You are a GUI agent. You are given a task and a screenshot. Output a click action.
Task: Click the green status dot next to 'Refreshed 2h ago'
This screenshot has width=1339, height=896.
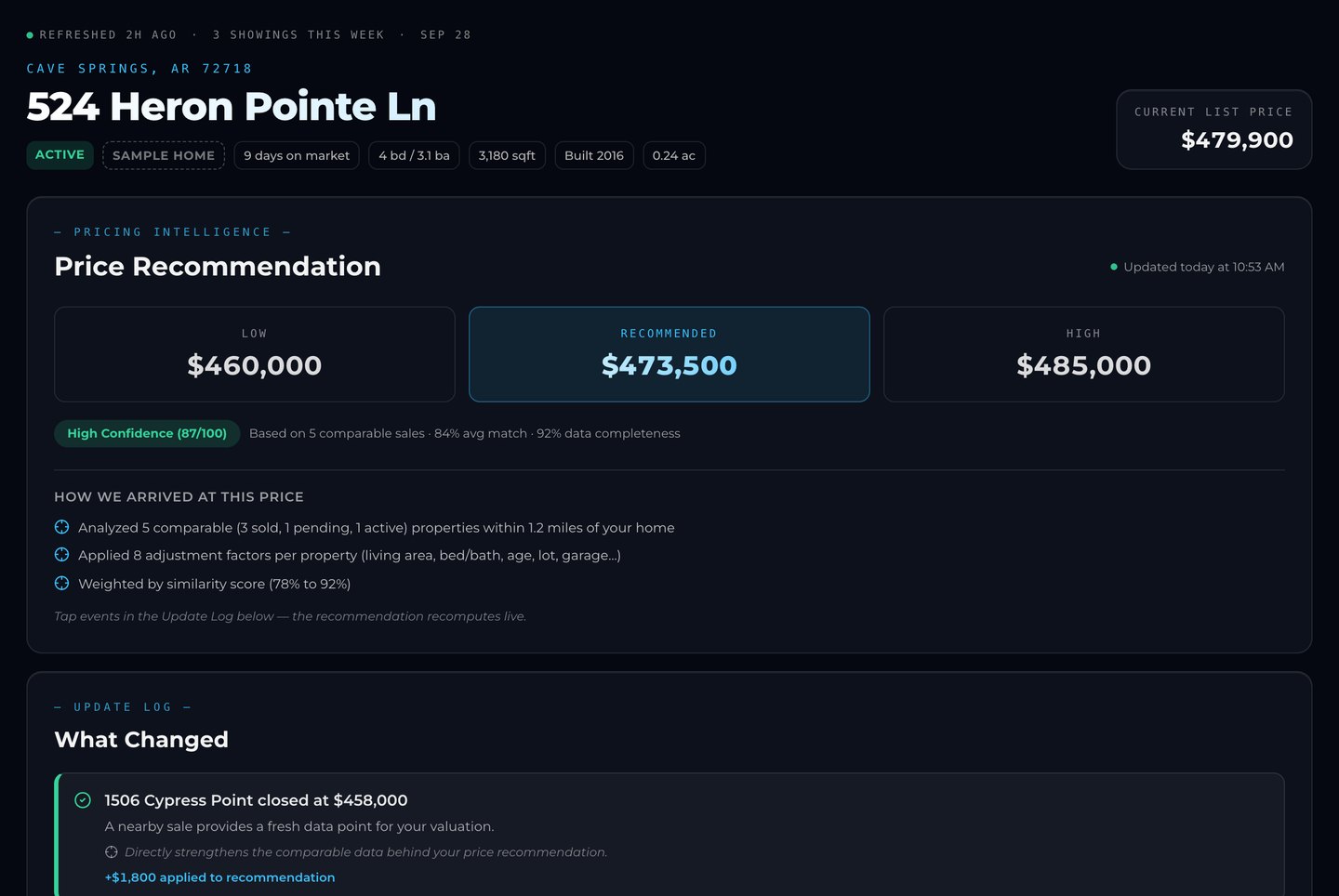(30, 35)
